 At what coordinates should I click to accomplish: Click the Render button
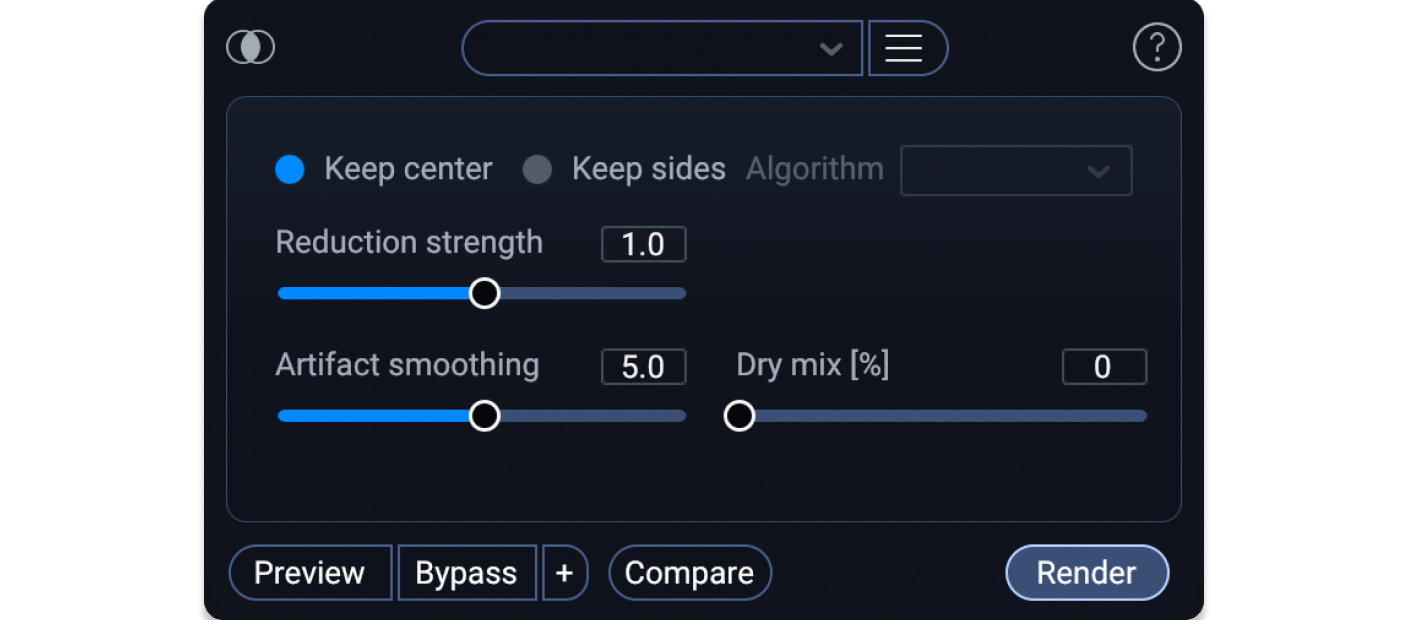tap(1086, 573)
